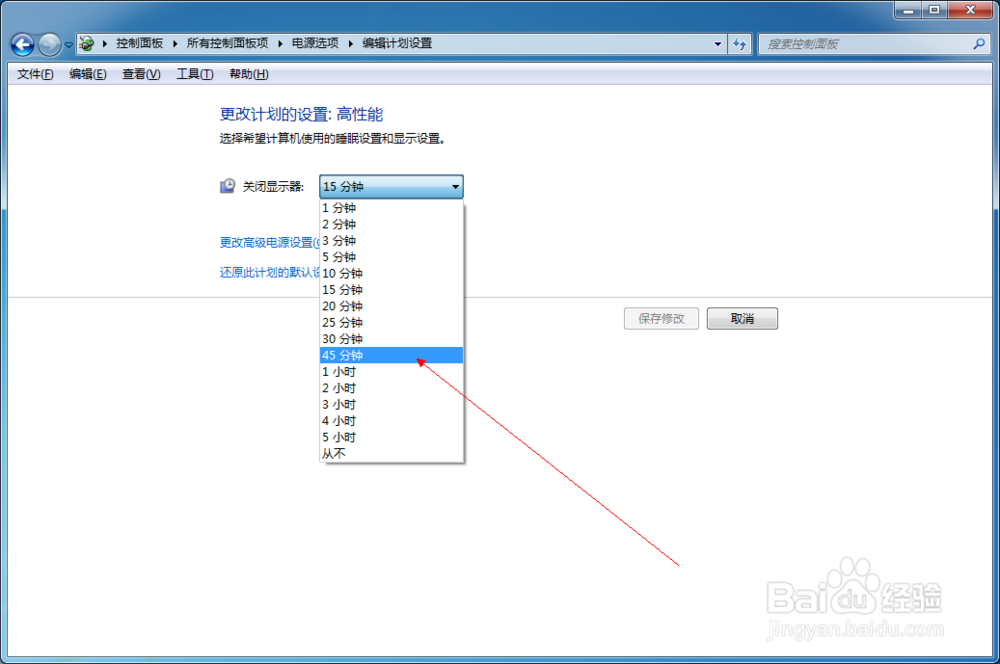Click the 编辑计划设置 breadcrumb
Screen dimensions: 1000x664
point(397,43)
